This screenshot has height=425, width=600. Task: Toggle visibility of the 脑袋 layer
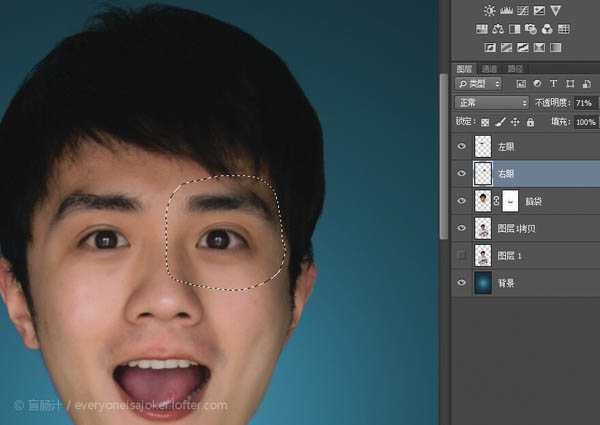coord(461,201)
